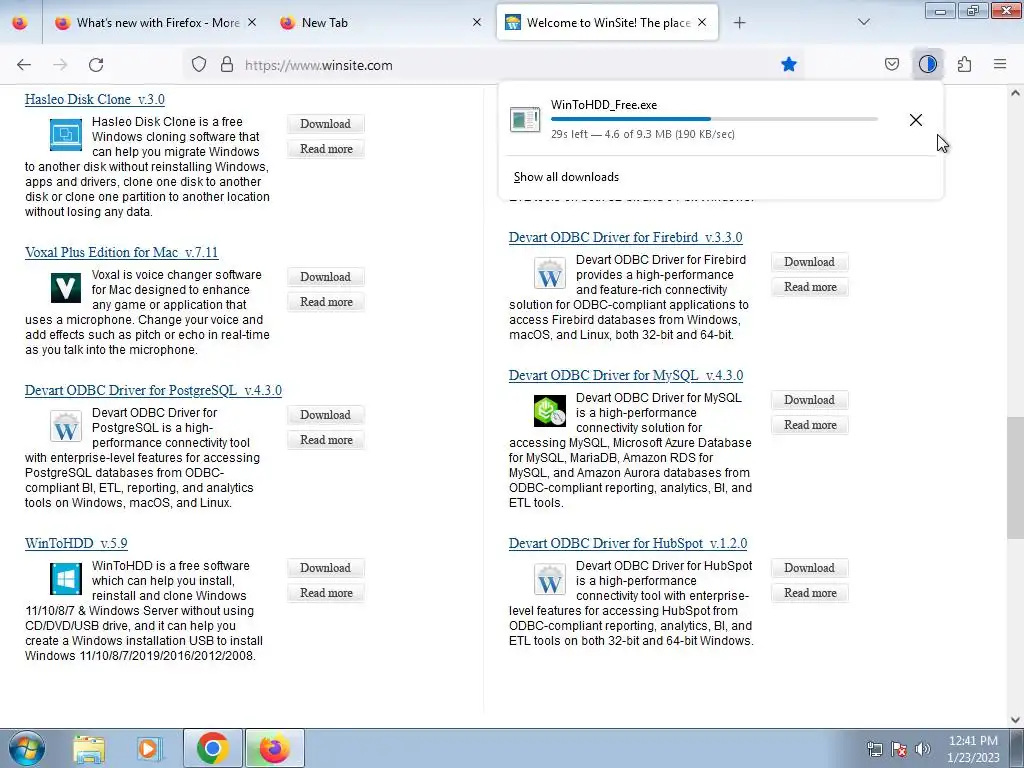The height and width of the screenshot is (768, 1024).
Task: Open the tracking protection shield icon
Action: (x=199, y=65)
